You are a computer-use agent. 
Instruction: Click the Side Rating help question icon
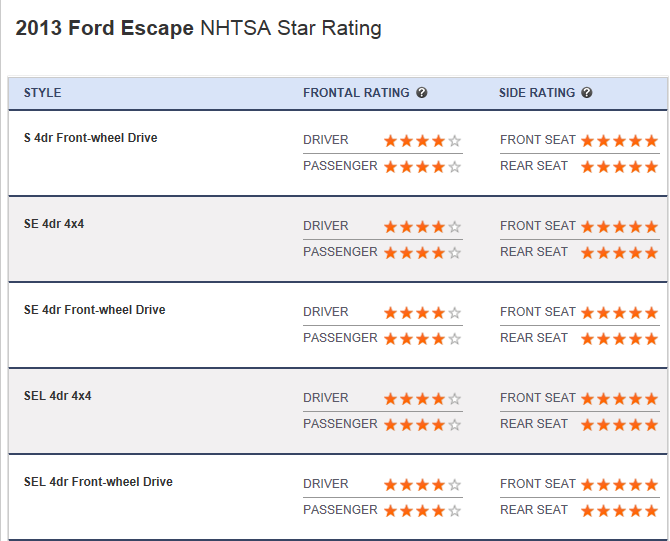[587, 93]
